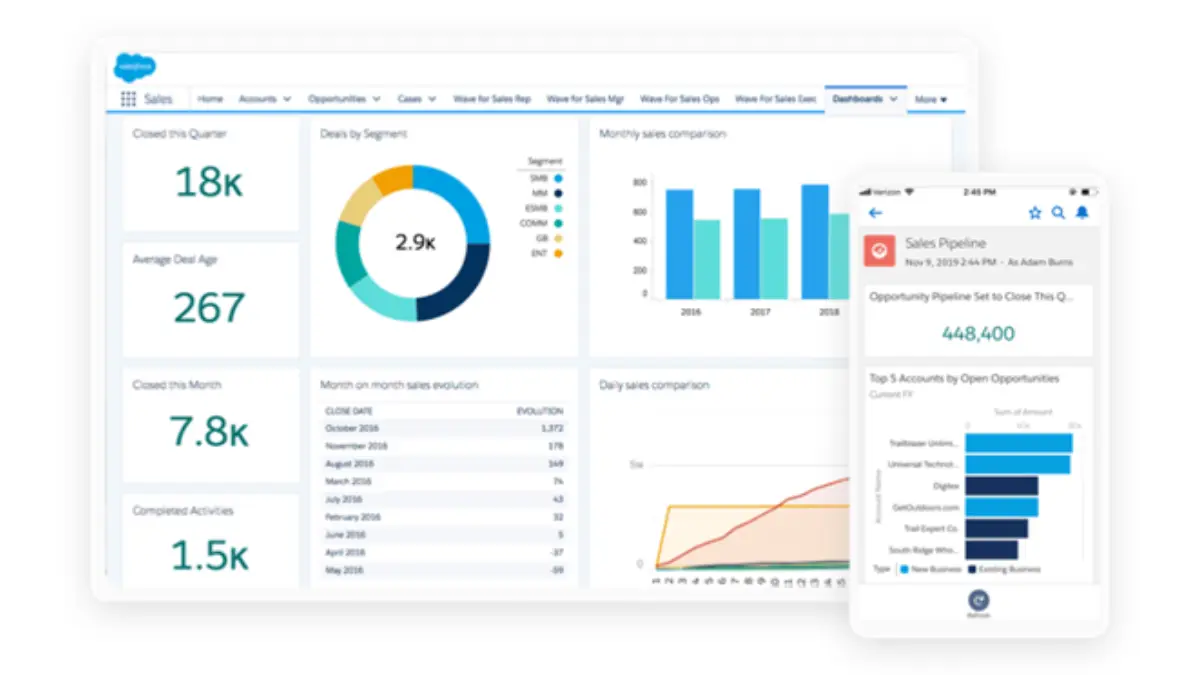Click the 2017 bar in monthly sales comparison
1200x675 pixels.
(x=748, y=240)
